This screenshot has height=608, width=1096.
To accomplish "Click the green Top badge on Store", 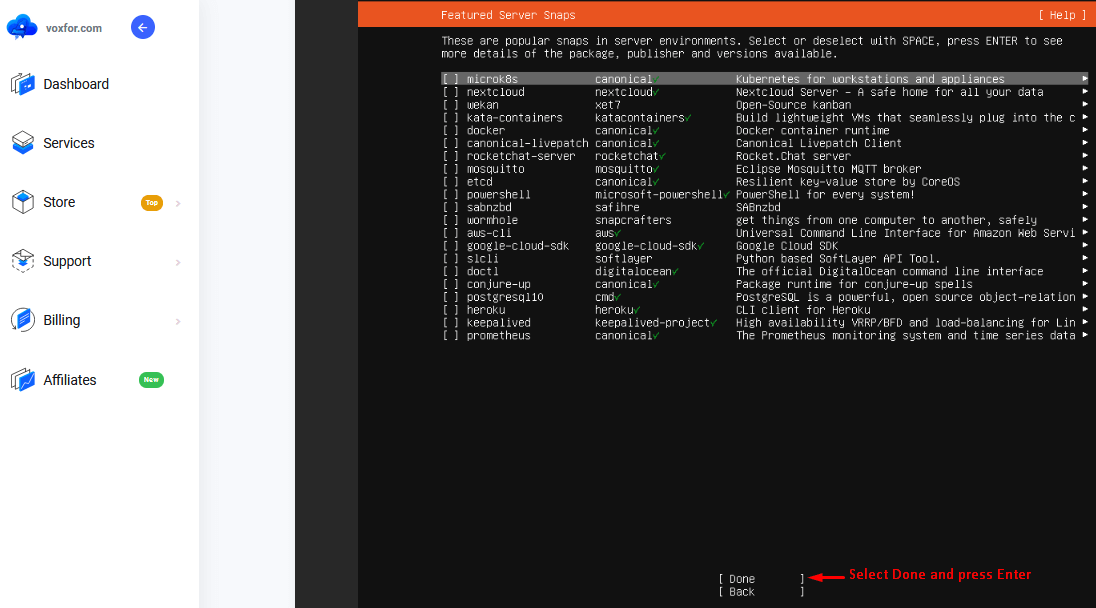I will click(152, 203).
